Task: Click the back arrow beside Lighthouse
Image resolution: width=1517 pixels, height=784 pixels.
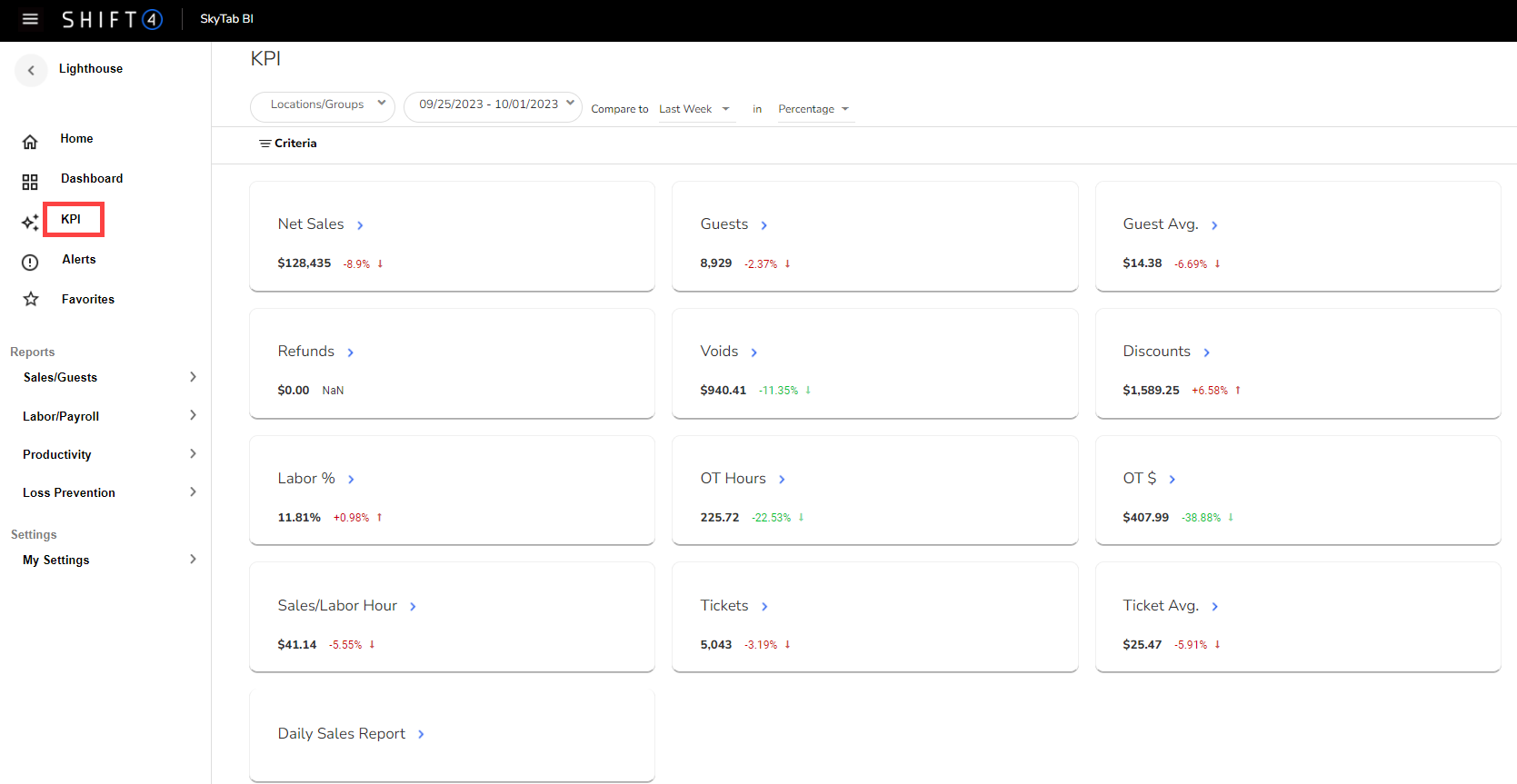Action: [31, 70]
